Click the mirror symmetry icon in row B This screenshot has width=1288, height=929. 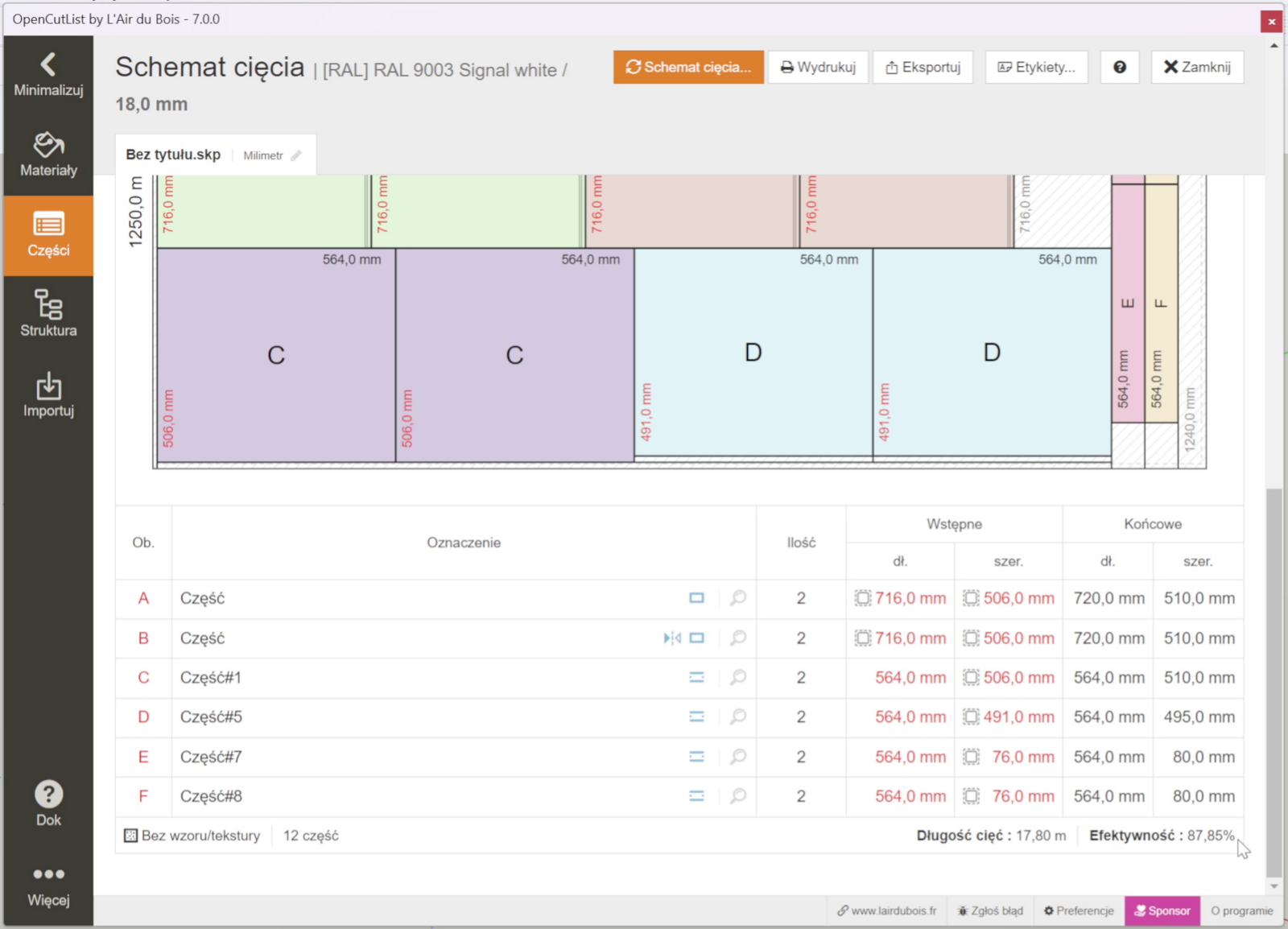point(671,638)
